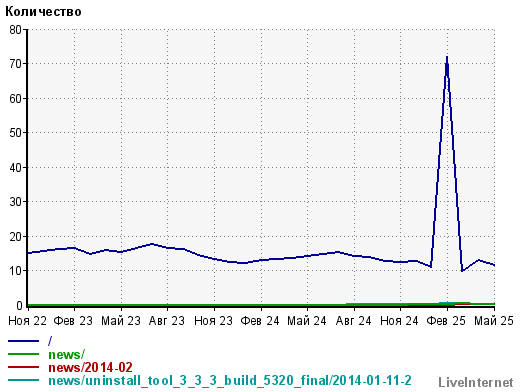Select the Авг 23 axis label
Screen dimensions: 520x392
click(x=167, y=321)
